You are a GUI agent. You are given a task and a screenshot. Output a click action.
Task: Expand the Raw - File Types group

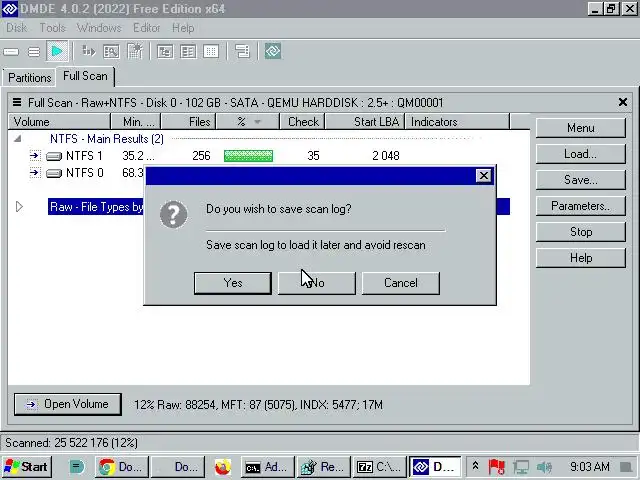click(19, 207)
